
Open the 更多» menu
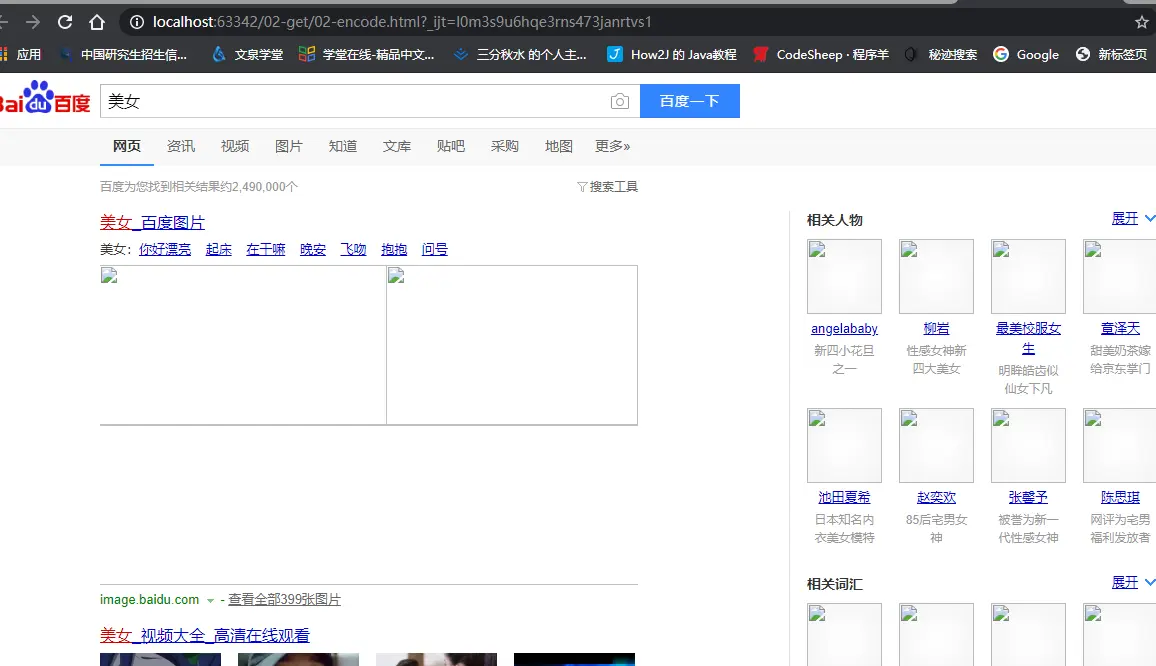point(613,146)
